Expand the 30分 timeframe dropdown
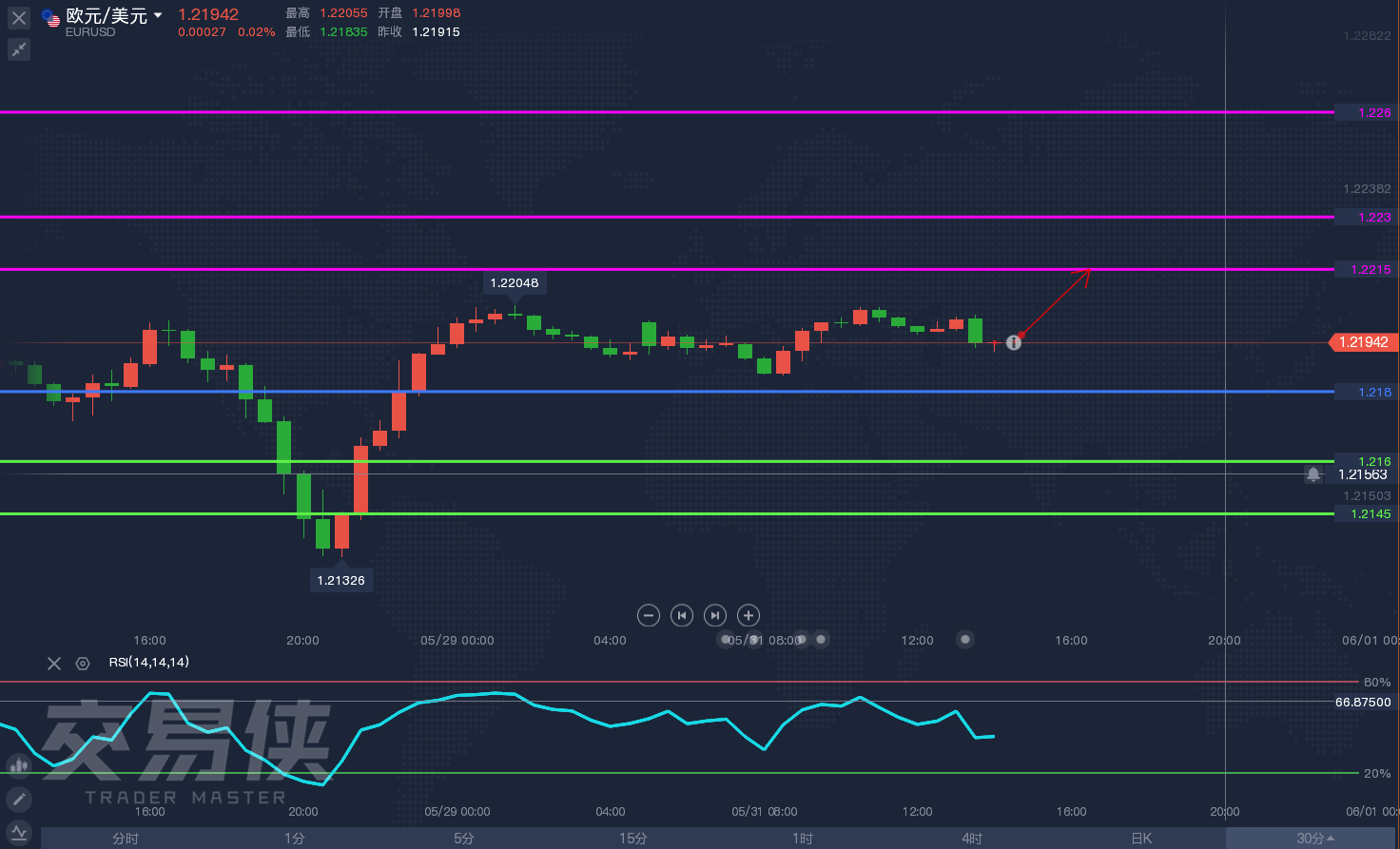 coord(1315,839)
